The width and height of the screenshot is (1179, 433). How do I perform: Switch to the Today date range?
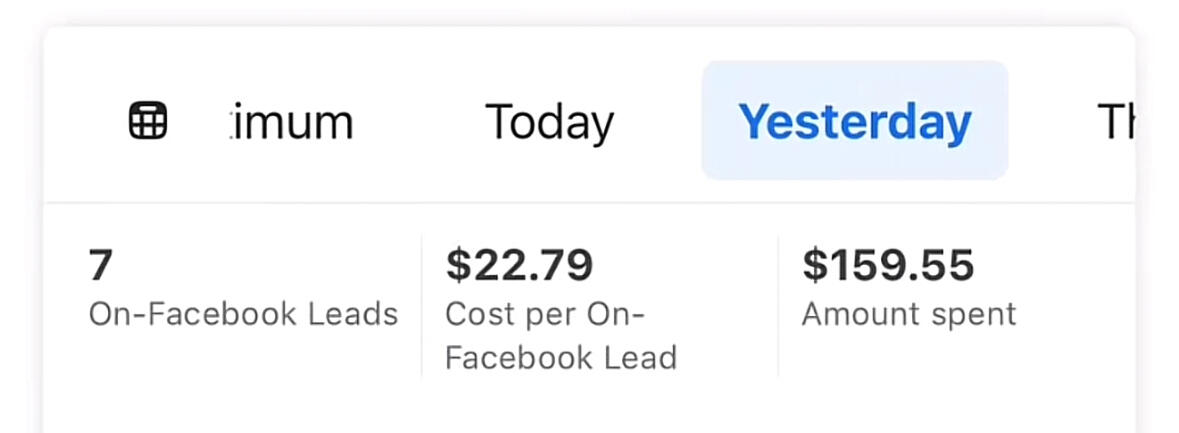pyautogui.click(x=550, y=123)
